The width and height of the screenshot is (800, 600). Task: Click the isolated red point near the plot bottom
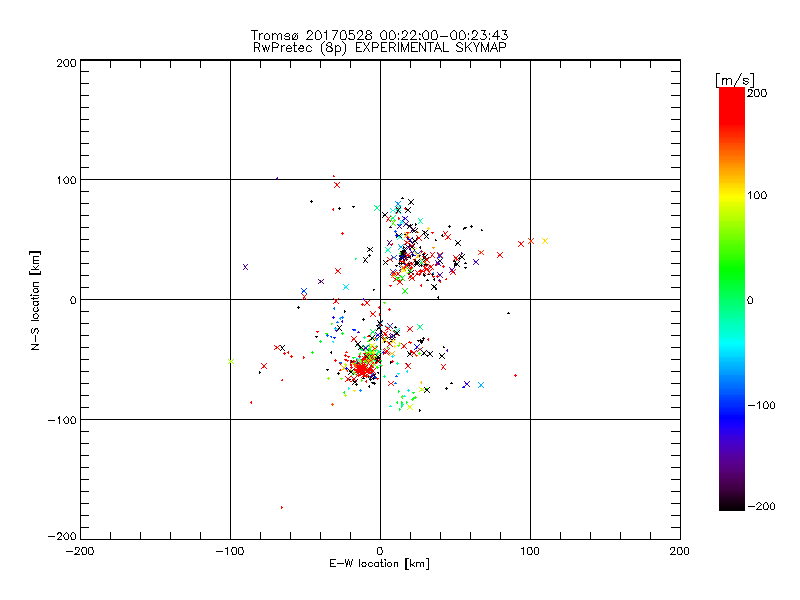pos(282,508)
